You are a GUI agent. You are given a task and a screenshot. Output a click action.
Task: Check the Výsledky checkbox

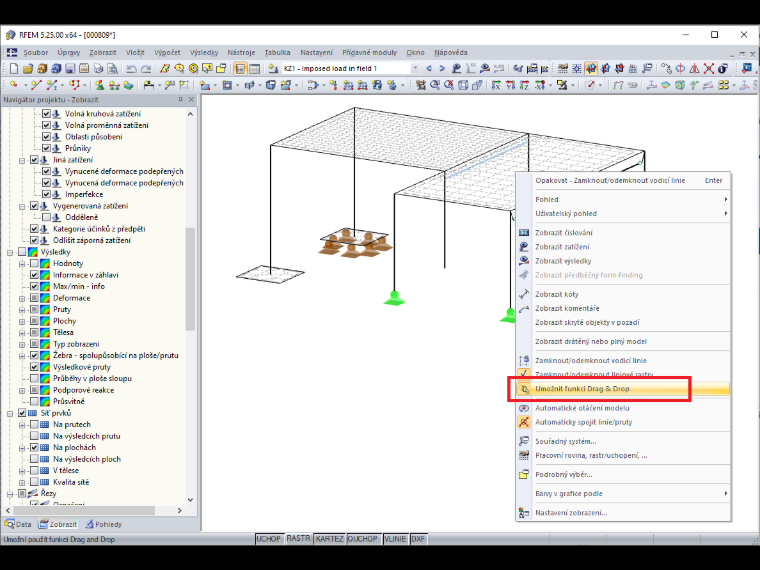[x=22, y=252]
